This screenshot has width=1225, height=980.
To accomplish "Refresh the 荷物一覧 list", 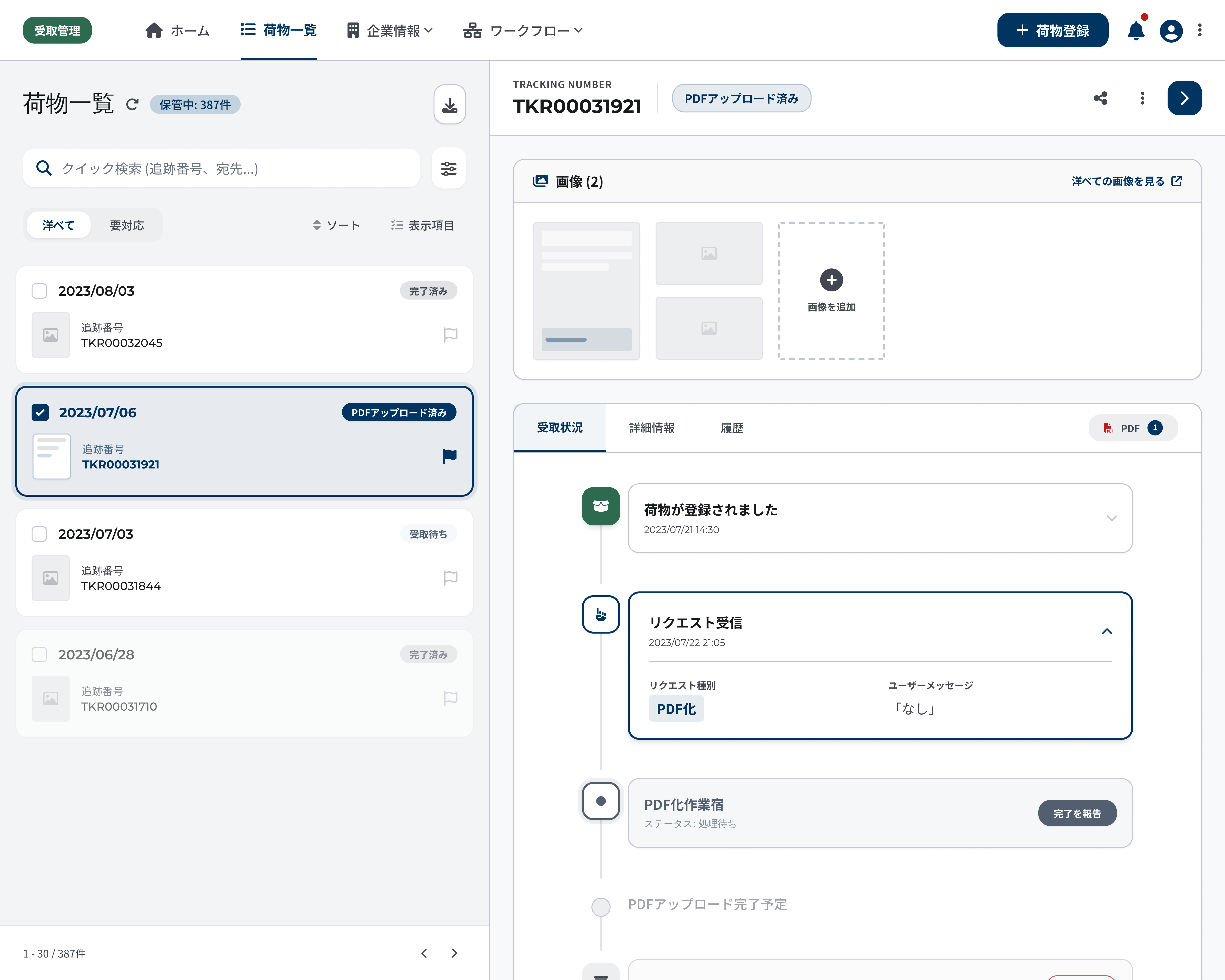I will point(132,105).
